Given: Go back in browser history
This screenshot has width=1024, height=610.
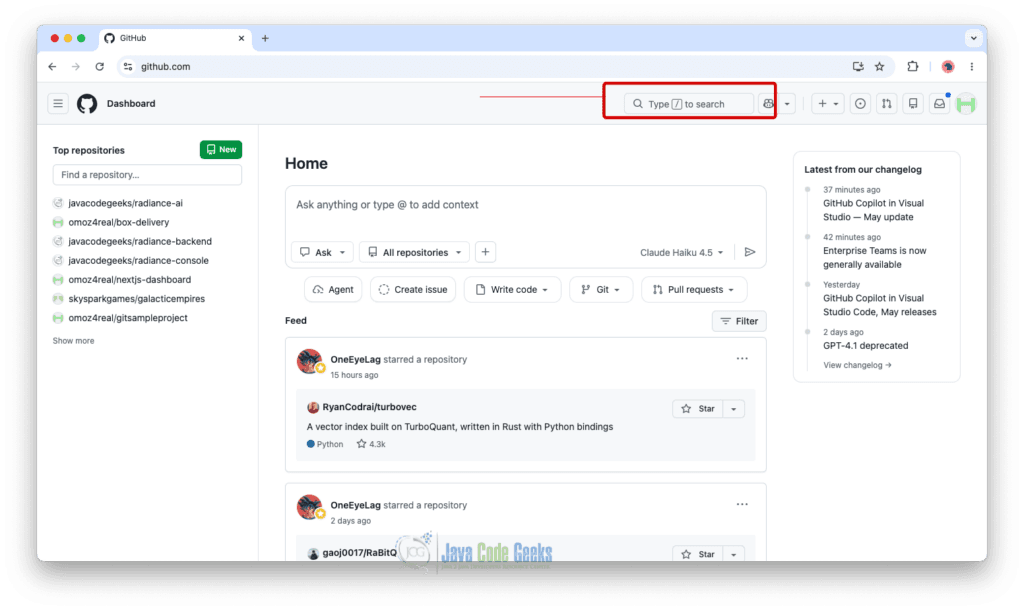Looking at the screenshot, I should pyautogui.click(x=52, y=67).
